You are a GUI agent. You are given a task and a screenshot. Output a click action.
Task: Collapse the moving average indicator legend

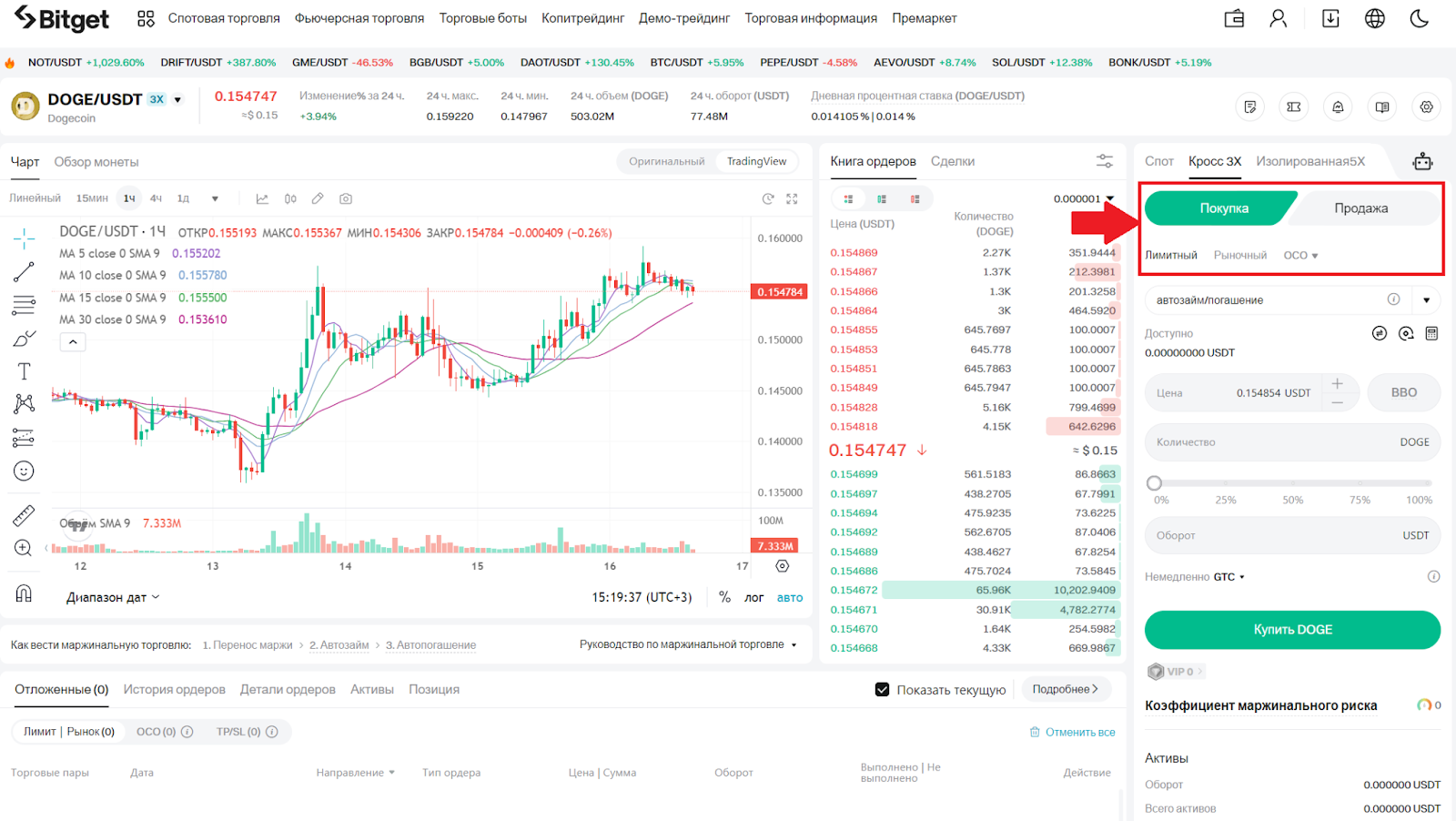pos(73,342)
